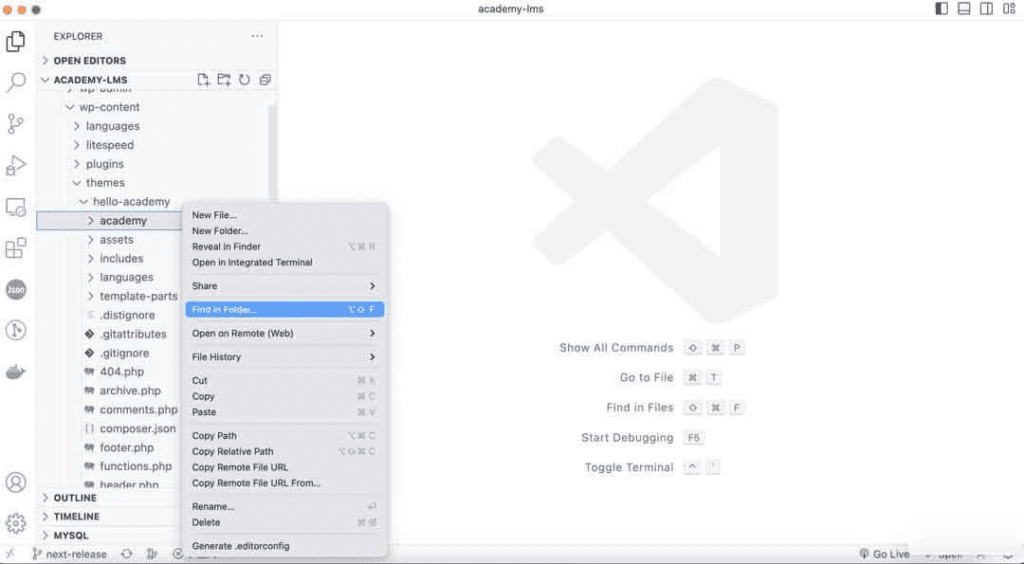Expand the plugins folder
The width and height of the screenshot is (1024, 564).
pos(104,164)
